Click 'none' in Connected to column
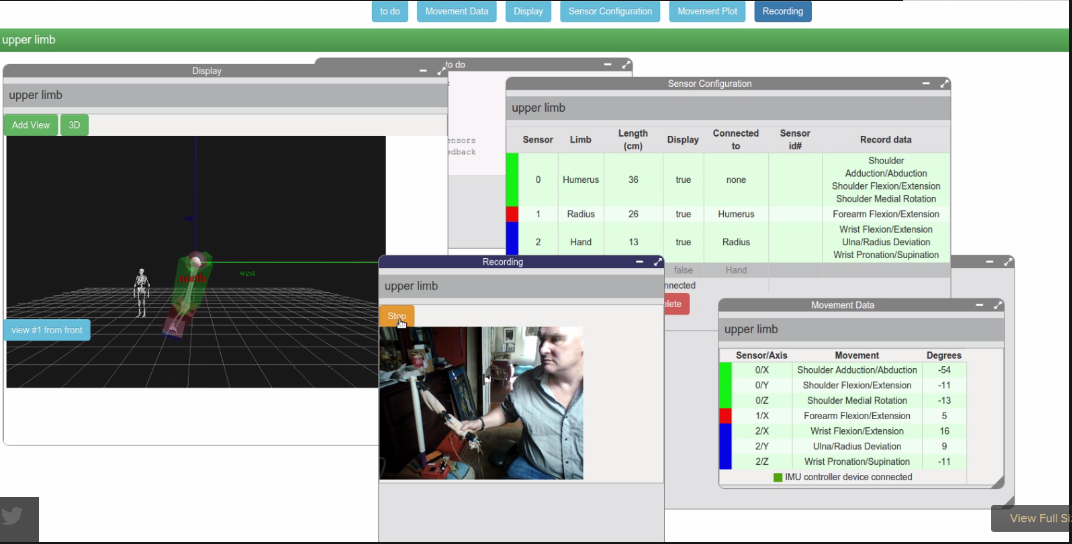This screenshot has width=1072, height=544. pos(736,180)
